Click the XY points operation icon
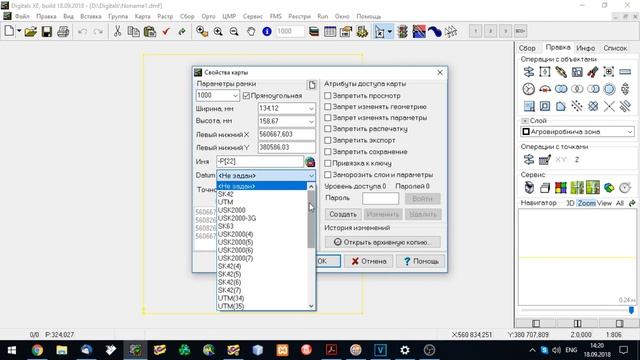Image resolution: width=640 pixels, height=360 pixels. 561,160
